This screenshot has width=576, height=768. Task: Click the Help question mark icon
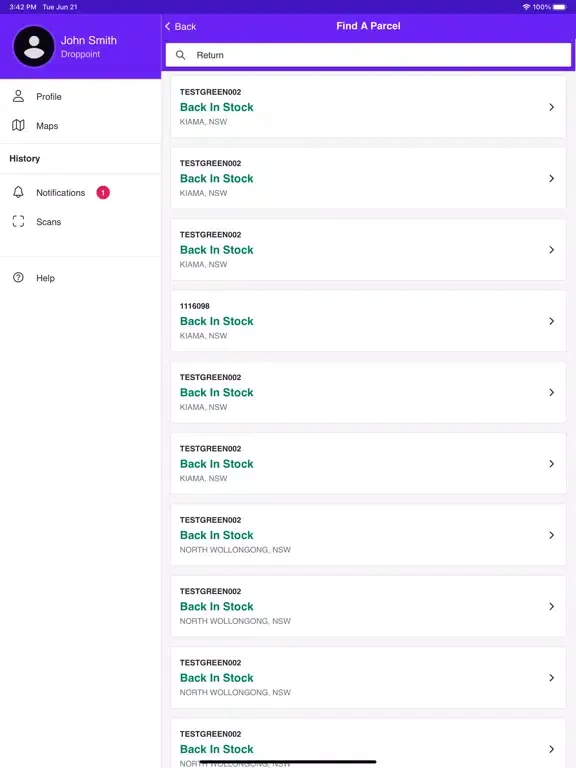[x=18, y=277]
